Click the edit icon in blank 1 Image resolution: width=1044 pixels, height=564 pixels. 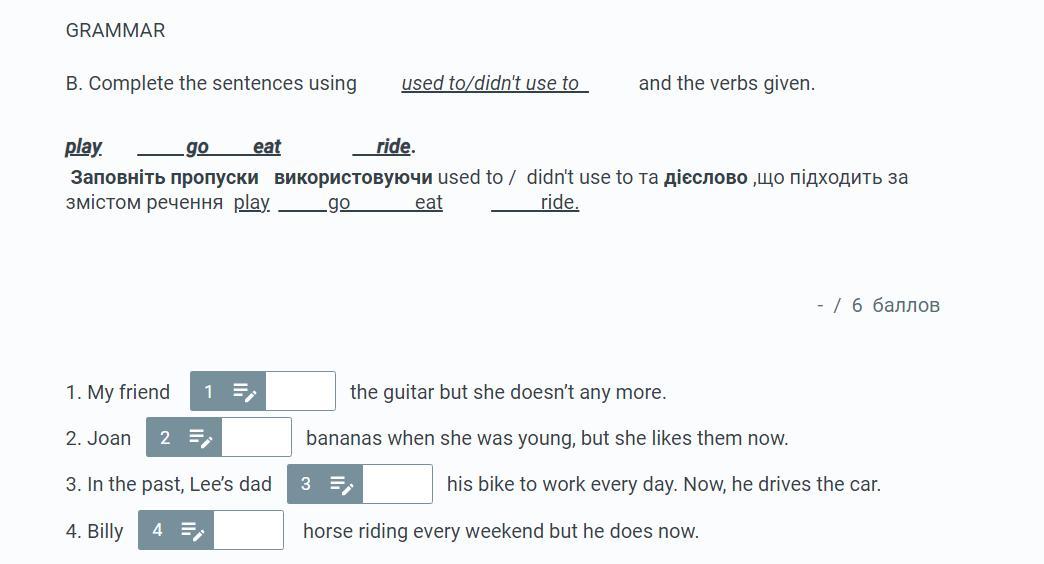tap(244, 392)
